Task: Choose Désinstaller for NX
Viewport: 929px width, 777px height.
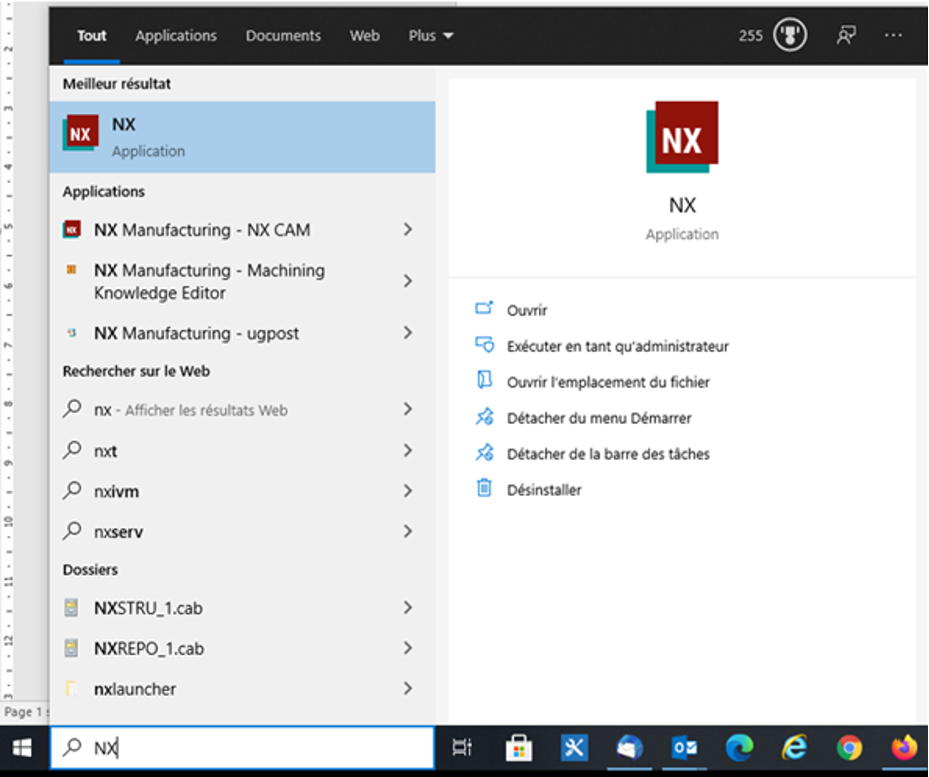Action: 544,490
